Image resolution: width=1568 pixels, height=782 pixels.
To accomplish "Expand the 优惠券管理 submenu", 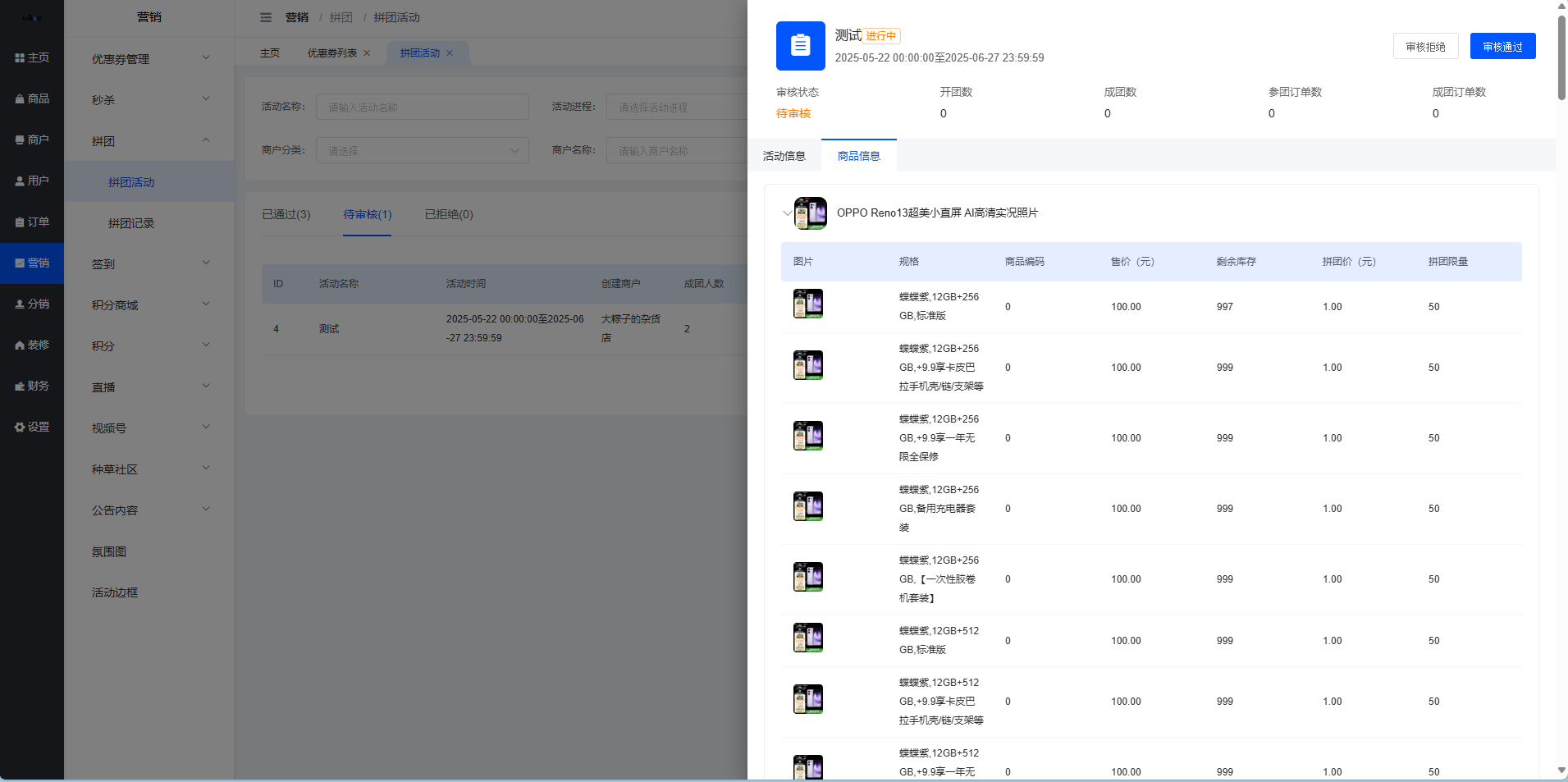I will 149,59.
